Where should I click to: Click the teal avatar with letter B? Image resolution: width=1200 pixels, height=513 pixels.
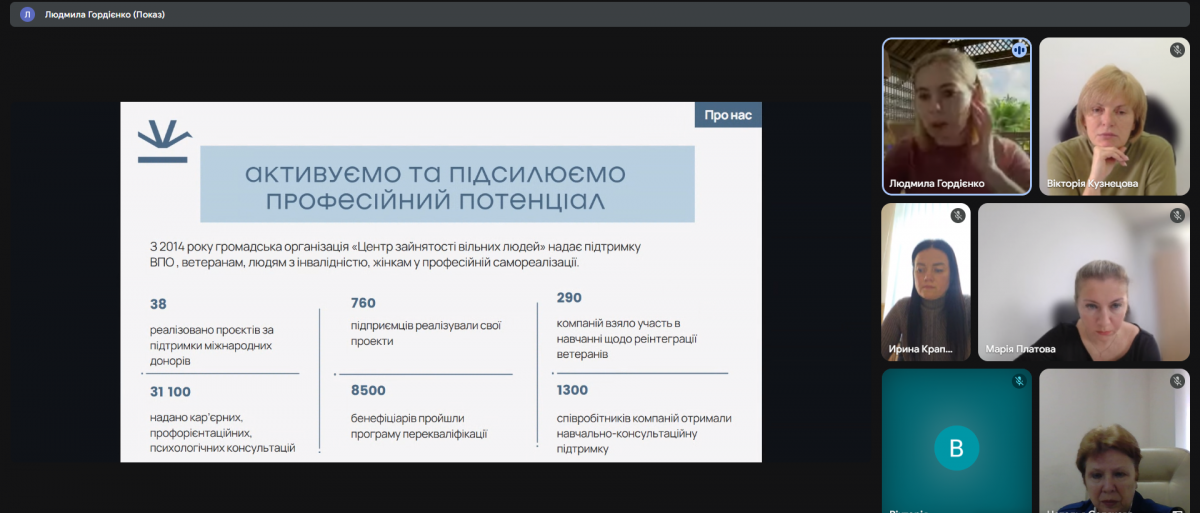(956, 448)
